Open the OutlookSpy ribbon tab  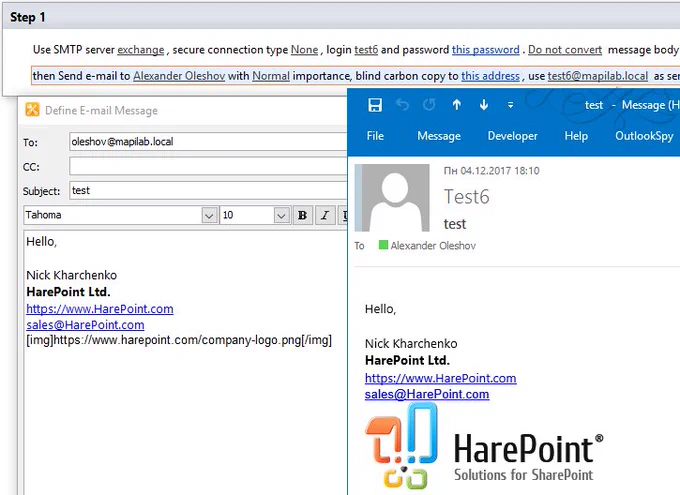(x=644, y=136)
